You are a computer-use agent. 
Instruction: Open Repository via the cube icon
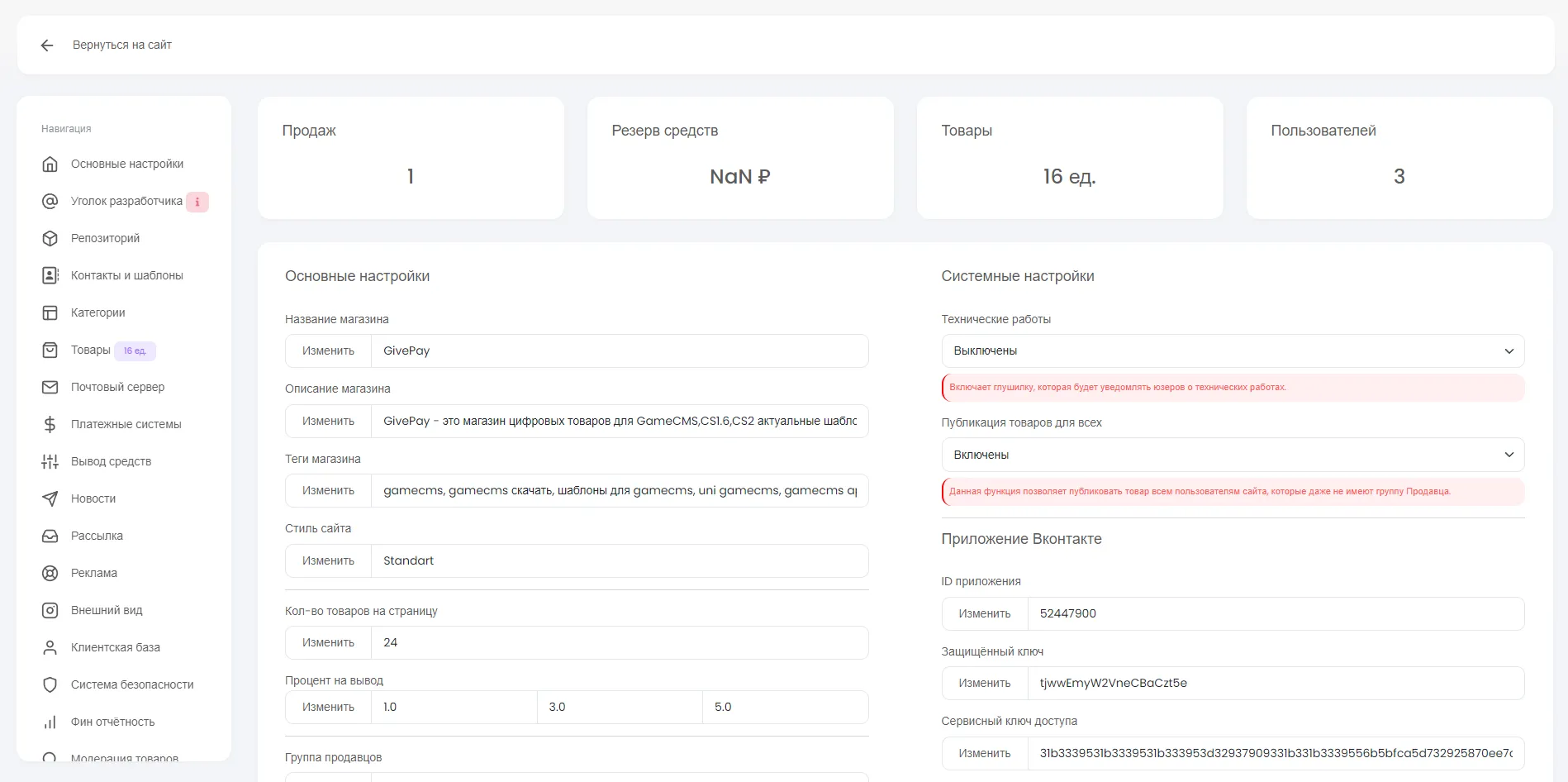(x=50, y=238)
